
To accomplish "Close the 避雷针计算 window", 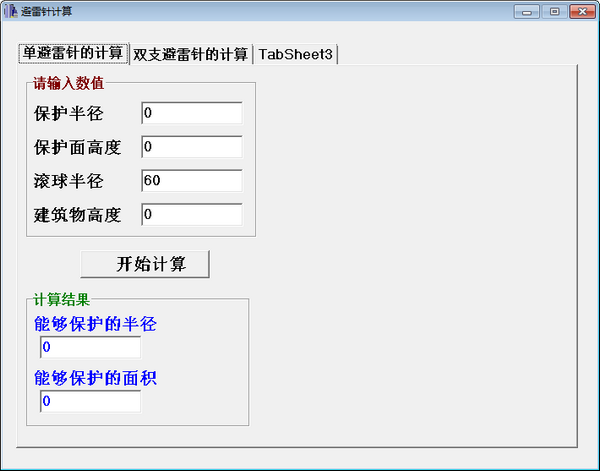I will click(582, 12).
